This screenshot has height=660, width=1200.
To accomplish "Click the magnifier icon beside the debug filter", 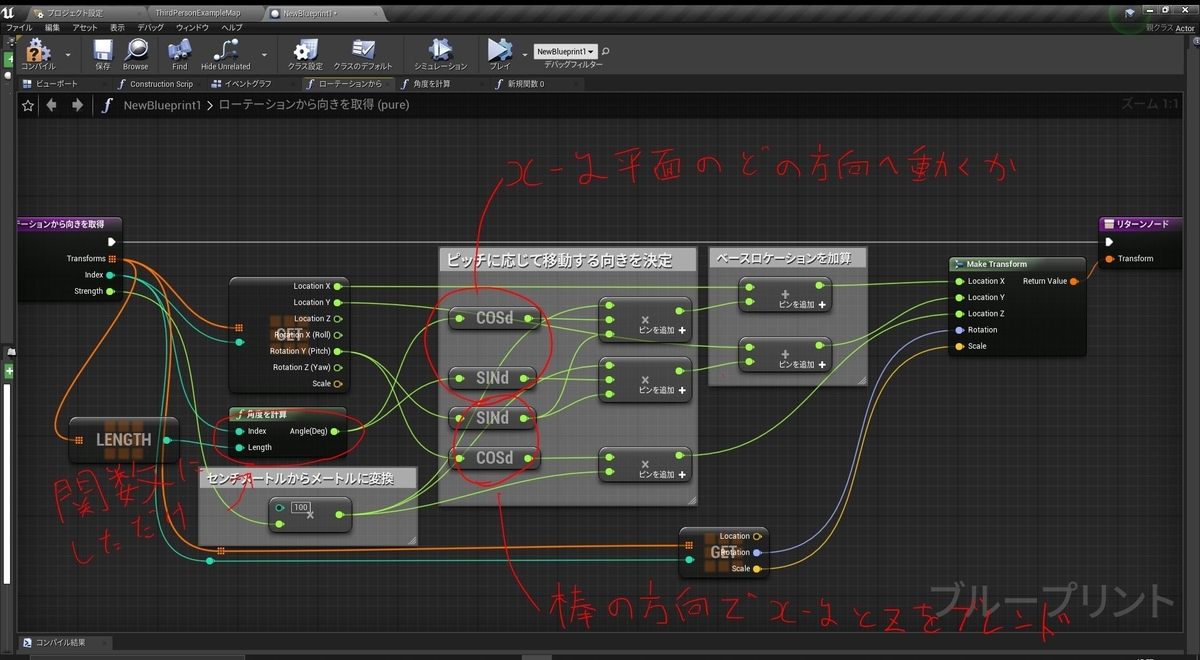I will [606, 51].
